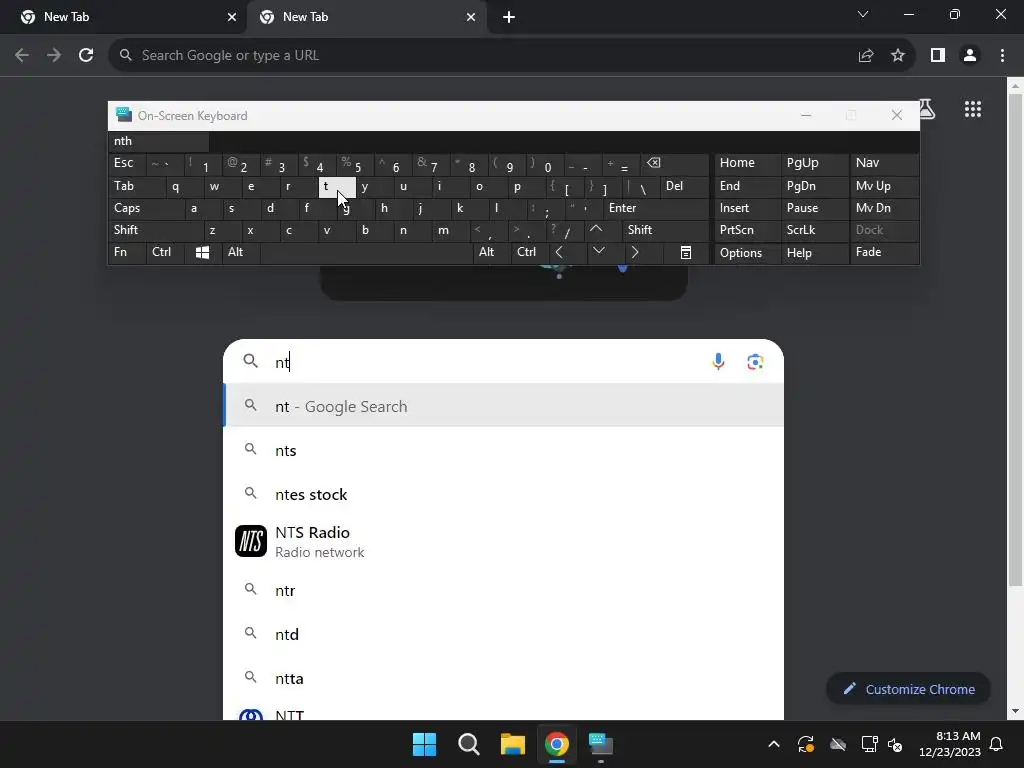Expand the Chrome tab search chevron

click(863, 14)
